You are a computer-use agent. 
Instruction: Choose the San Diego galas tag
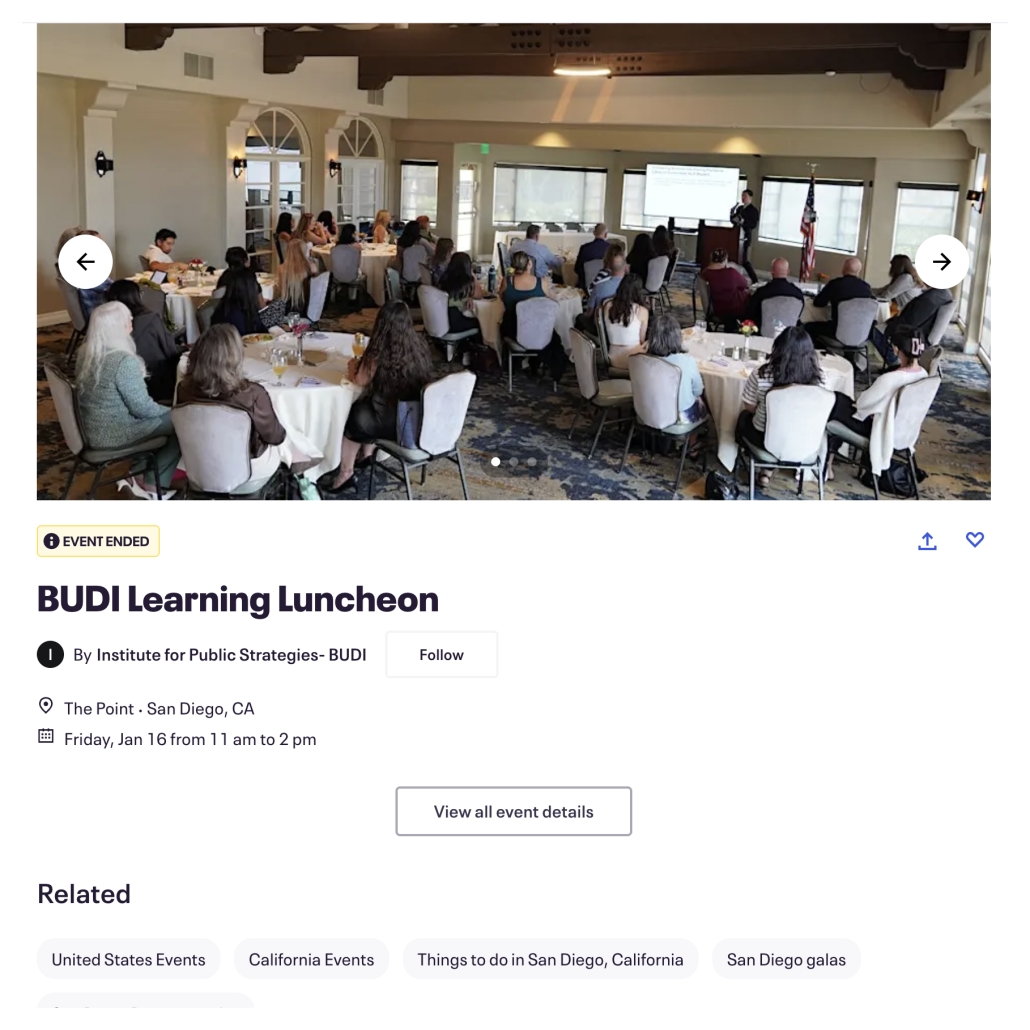pyautogui.click(x=786, y=959)
